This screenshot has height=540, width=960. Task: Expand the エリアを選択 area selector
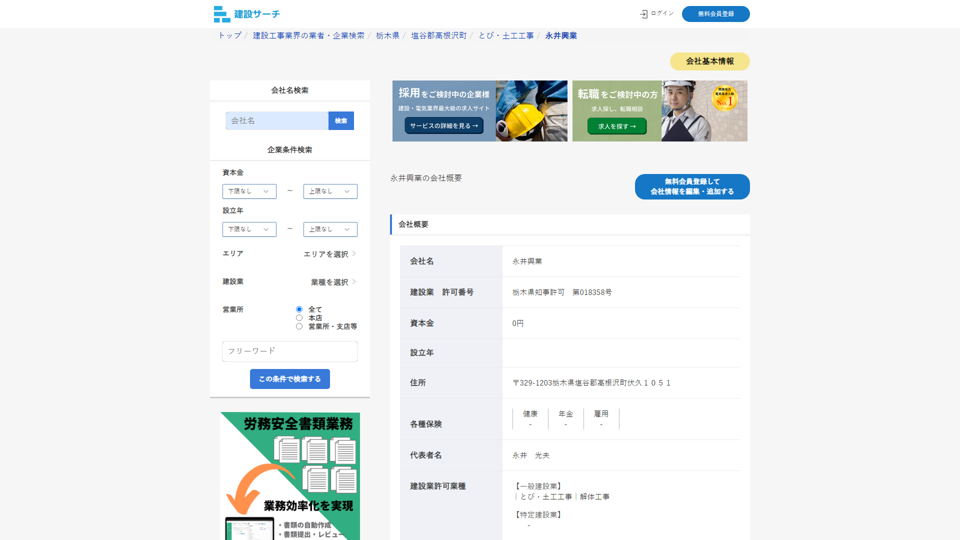tap(329, 254)
